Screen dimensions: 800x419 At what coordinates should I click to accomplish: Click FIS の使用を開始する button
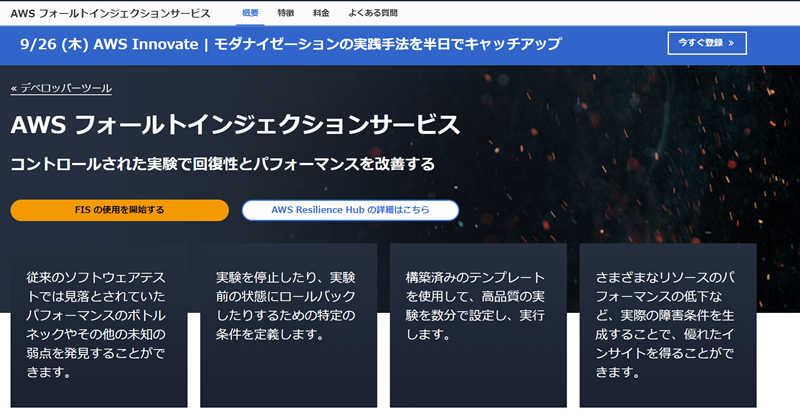119,210
